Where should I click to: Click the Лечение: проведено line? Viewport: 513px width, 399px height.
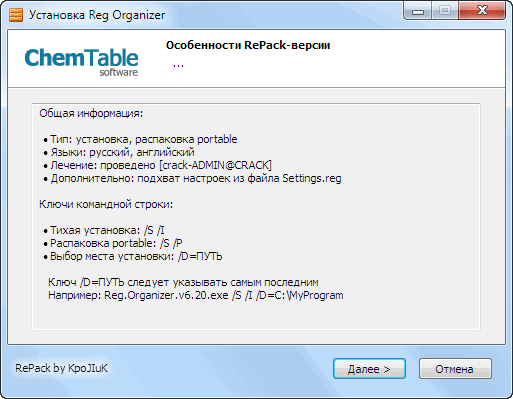[158, 165]
